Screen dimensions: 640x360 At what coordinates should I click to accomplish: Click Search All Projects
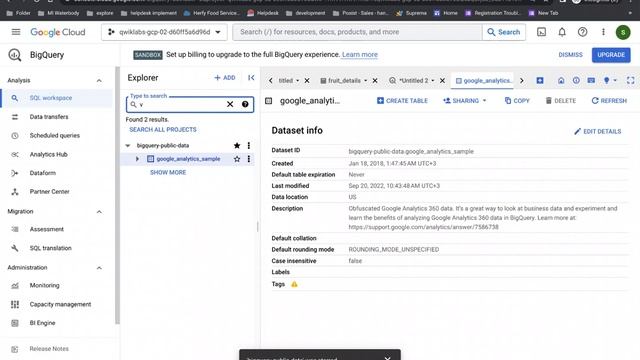click(163, 129)
